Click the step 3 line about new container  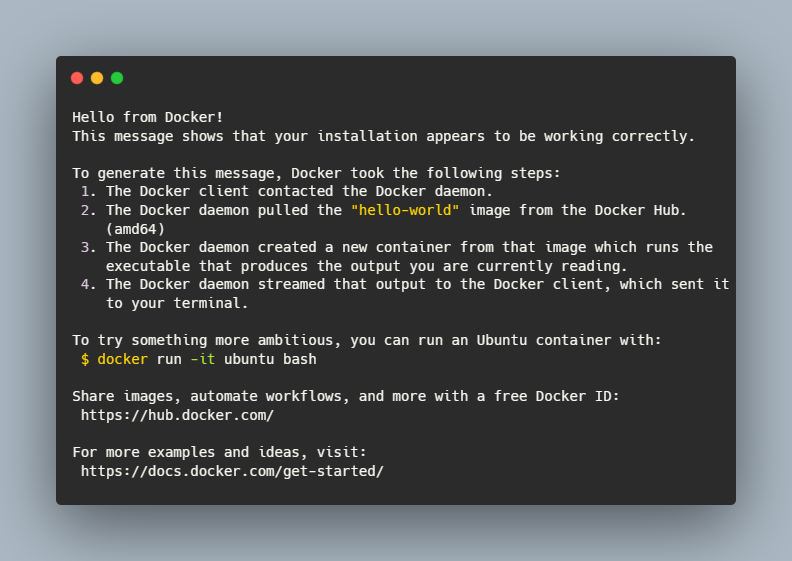409,247
